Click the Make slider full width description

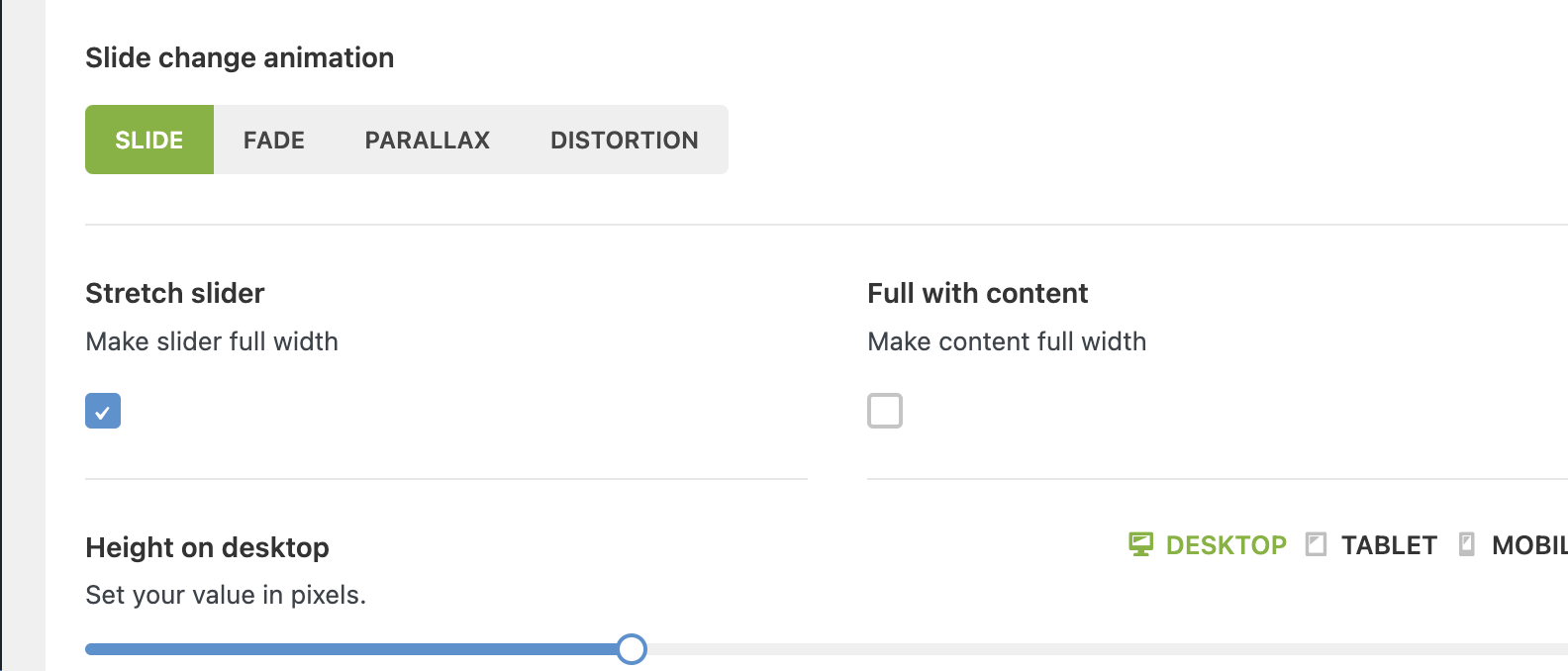(212, 341)
